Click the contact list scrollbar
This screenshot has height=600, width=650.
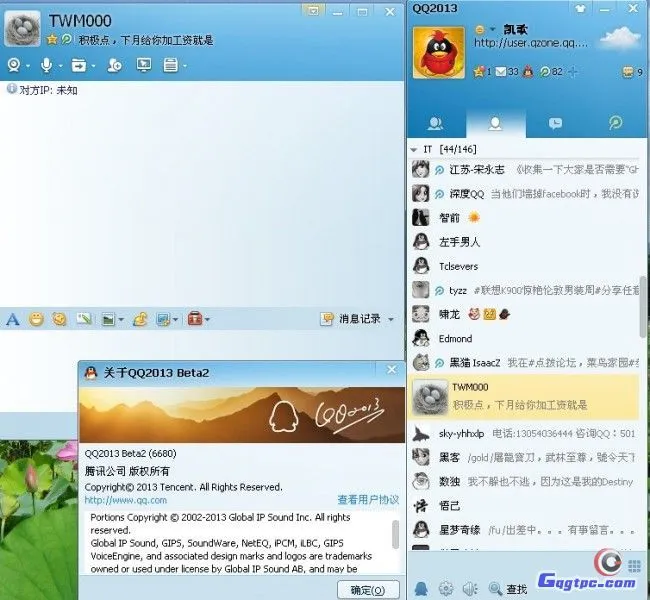click(x=643, y=306)
